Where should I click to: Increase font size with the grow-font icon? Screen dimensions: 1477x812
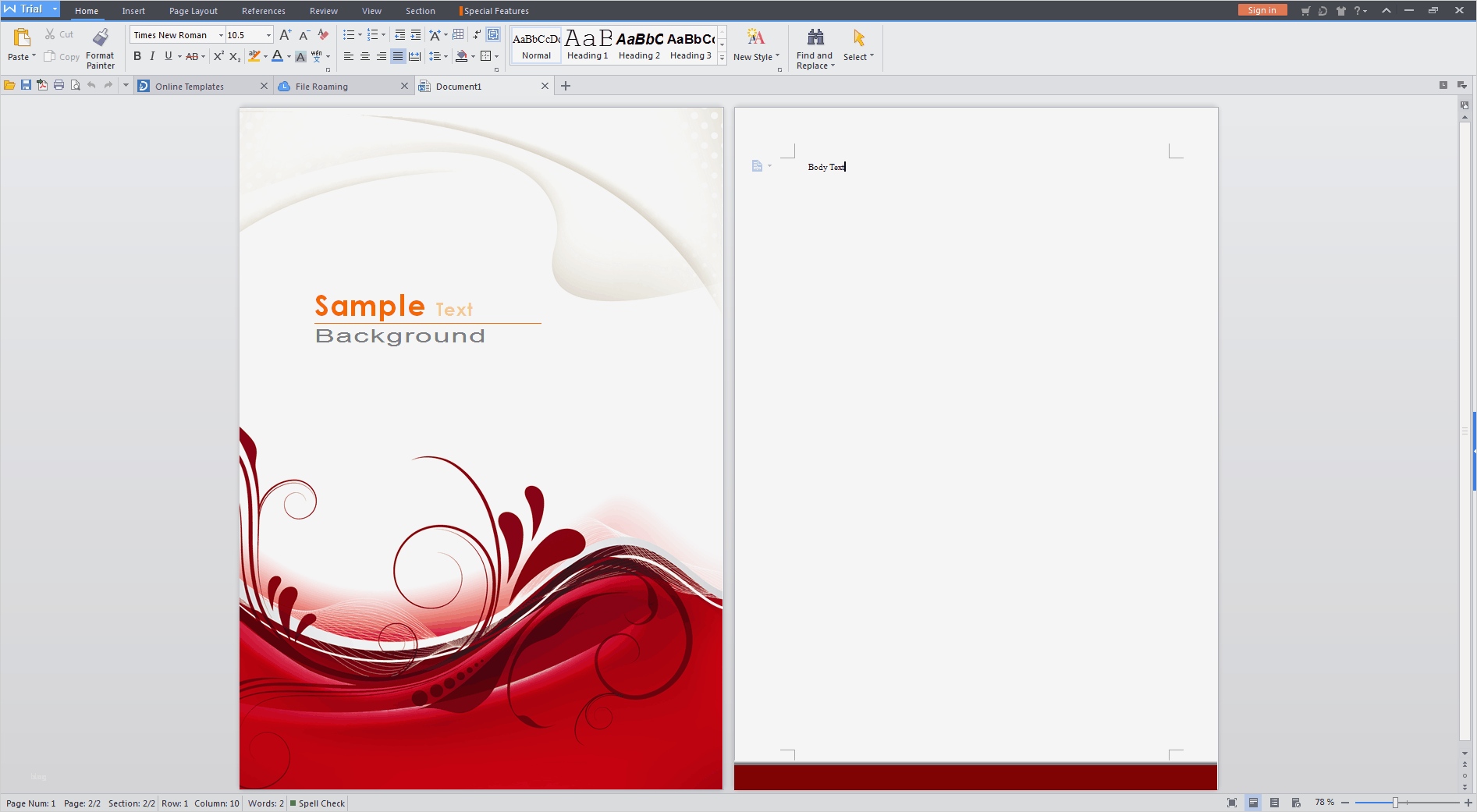(x=285, y=35)
